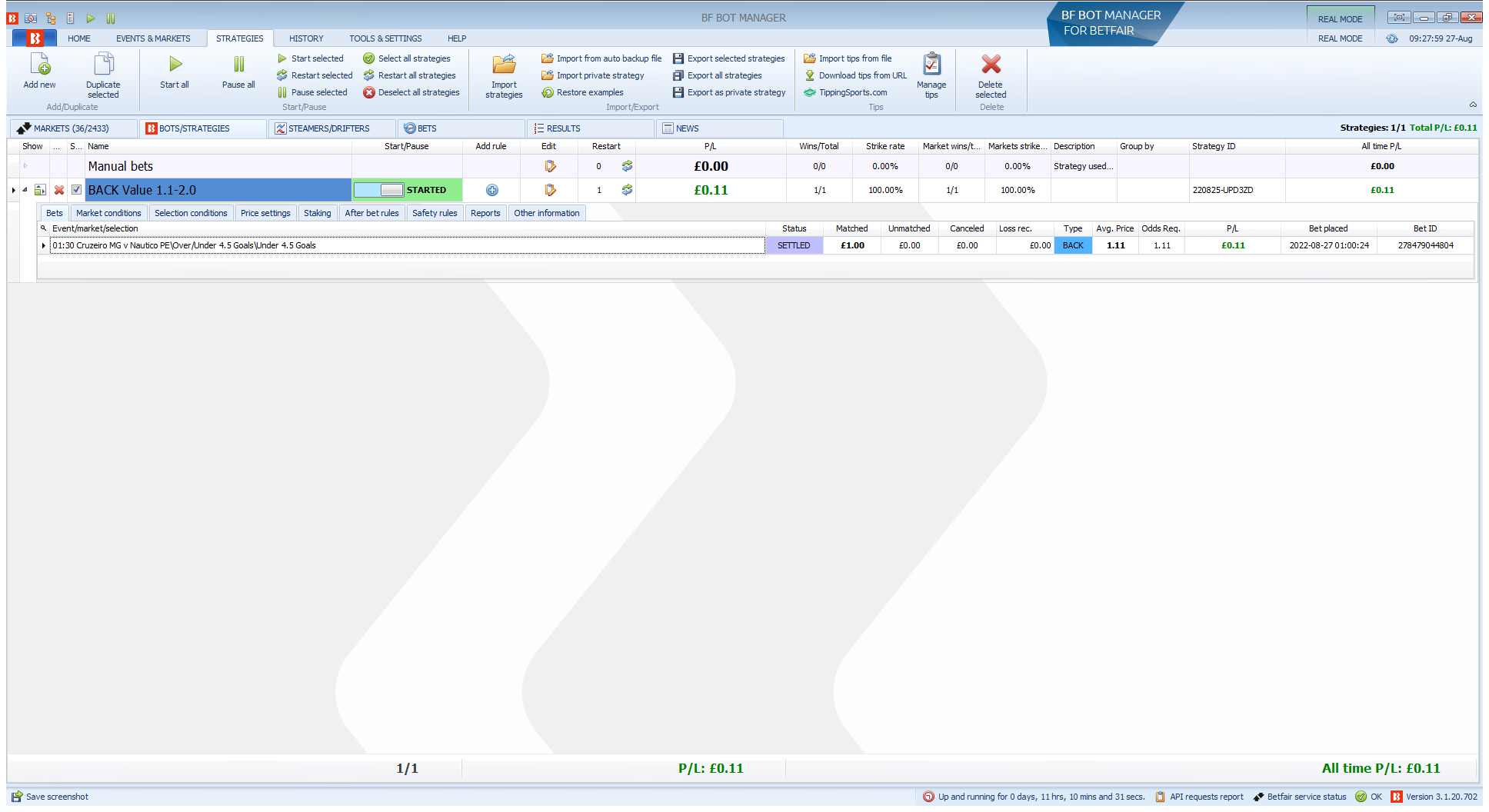
Task: Open the EVENTS & MARKETS ribbon tab
Action: [153, 38]
